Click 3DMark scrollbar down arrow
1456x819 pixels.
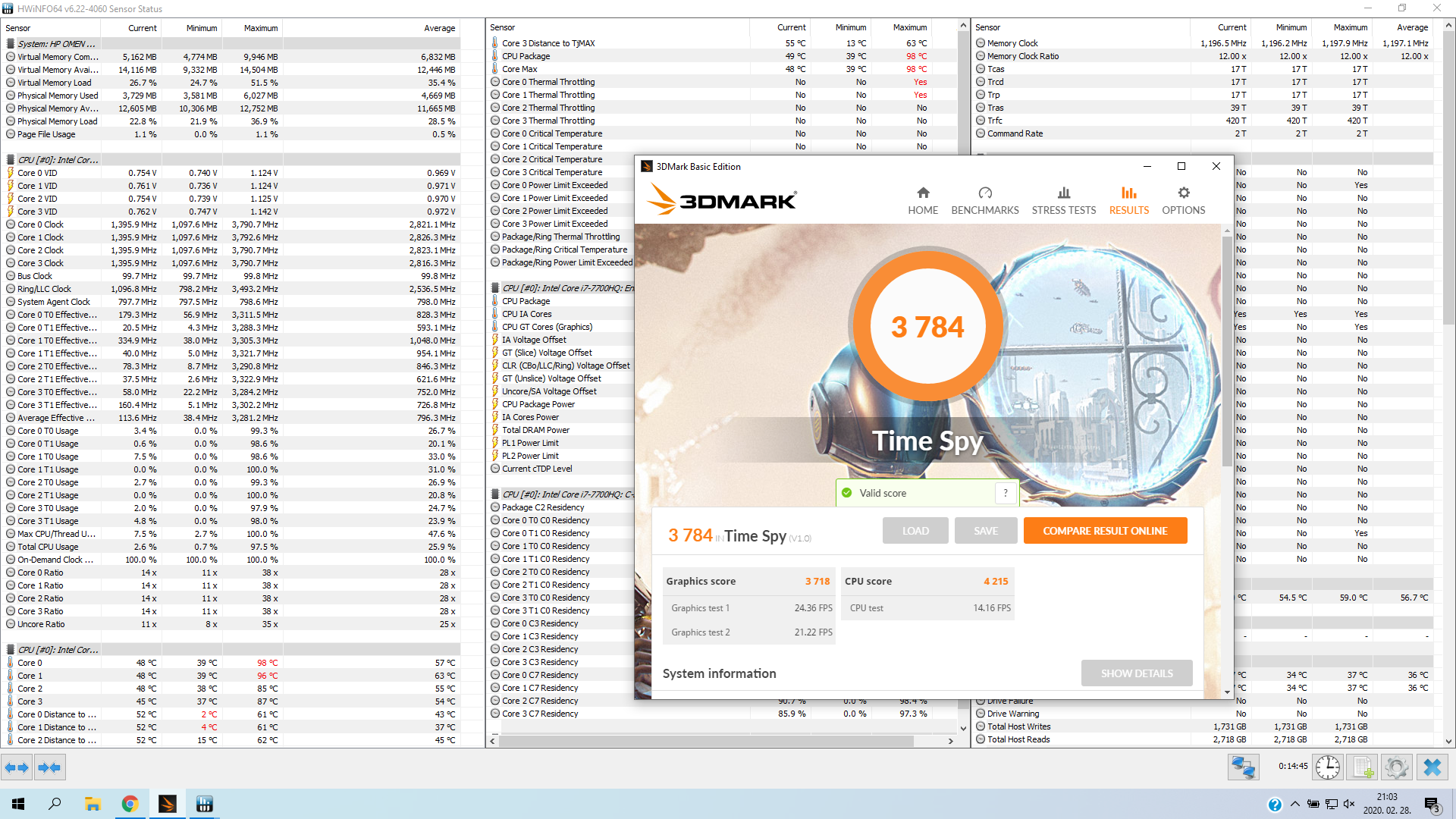[1227, 692]
